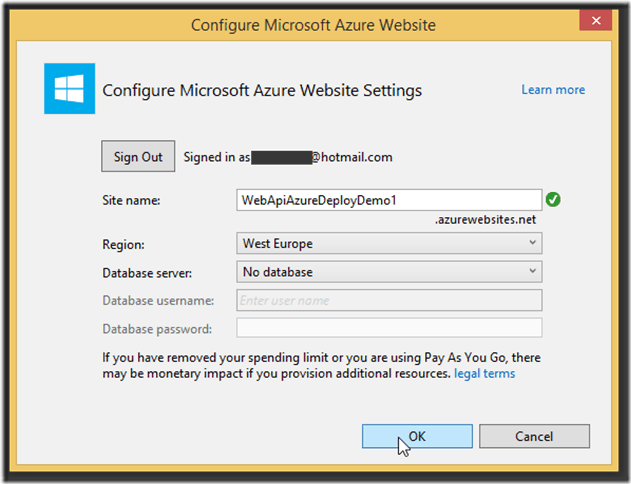The width and height of the screenshot is (631, 484).
Task: Click the Database password field
Action: 389,328
